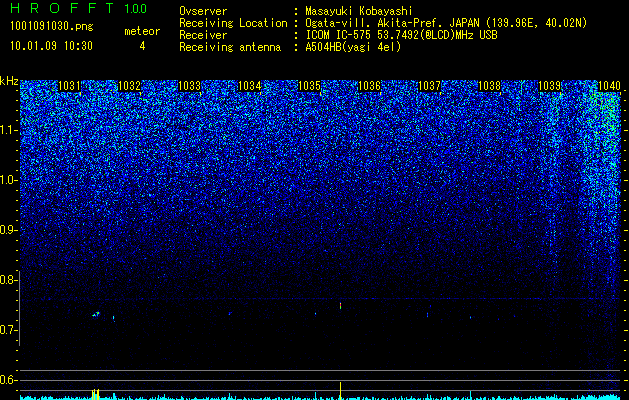Click the 1034 time marker

(x=249, y=86)
